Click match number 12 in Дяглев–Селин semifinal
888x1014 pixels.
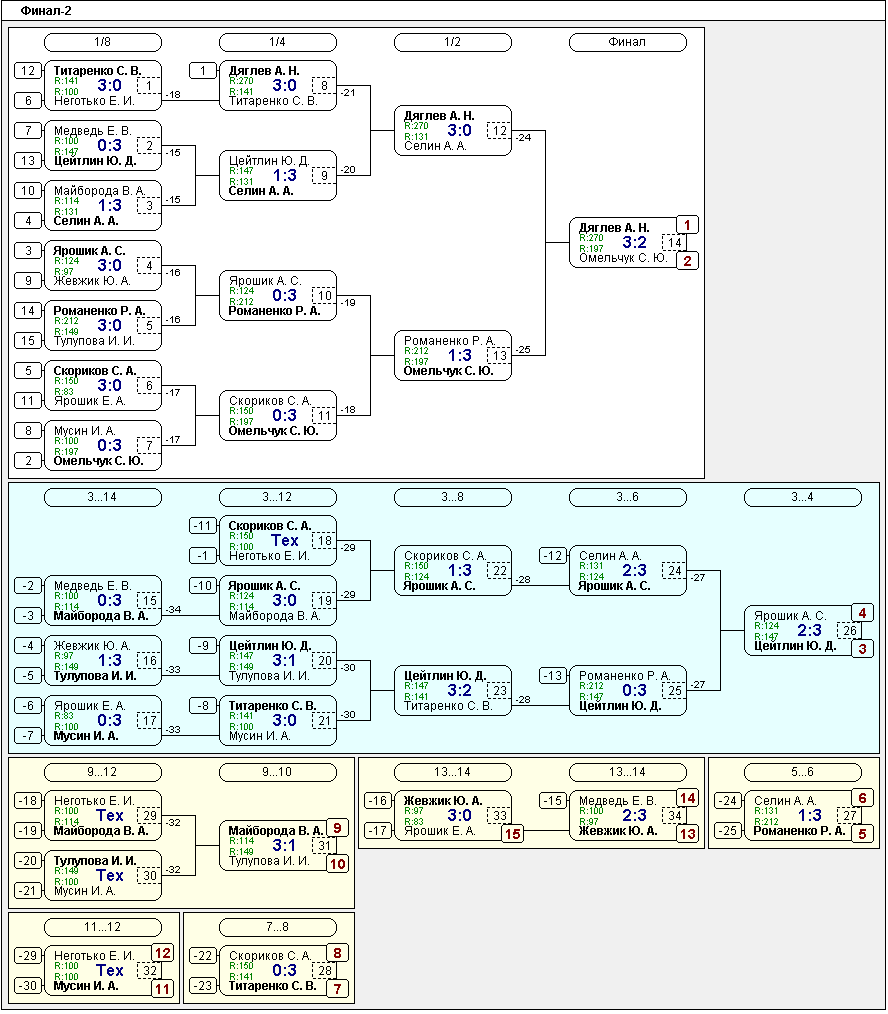[499, 131]
